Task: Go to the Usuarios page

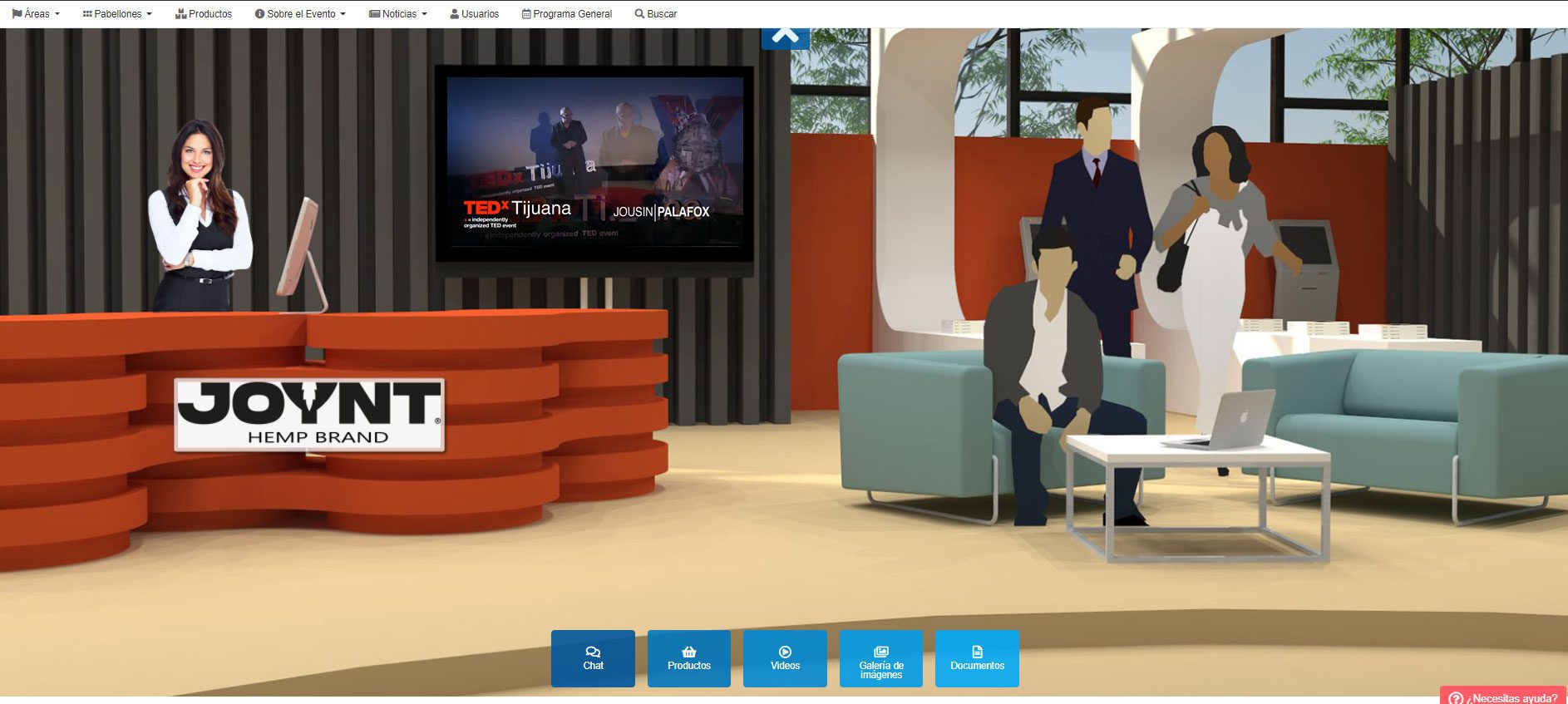Action: (x=474, y=14)
